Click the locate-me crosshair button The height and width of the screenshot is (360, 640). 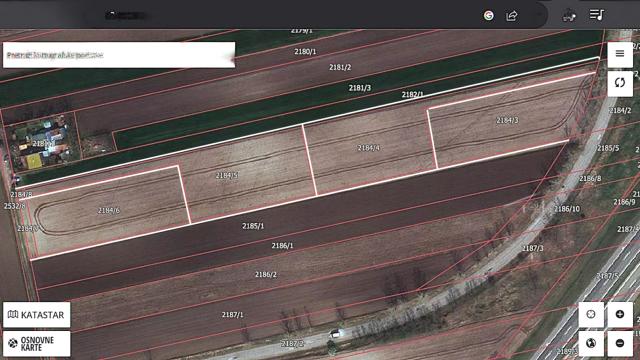(591, 314)
